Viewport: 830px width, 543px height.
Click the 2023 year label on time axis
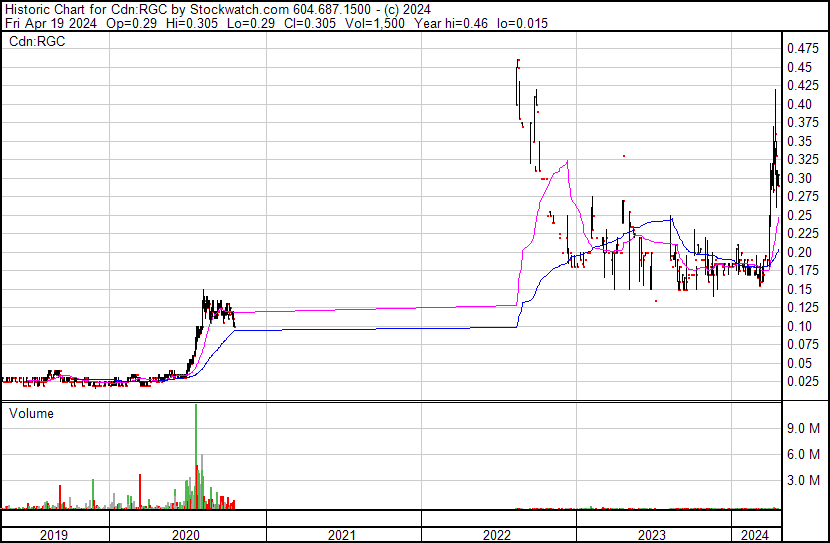(x=652, y=535)
